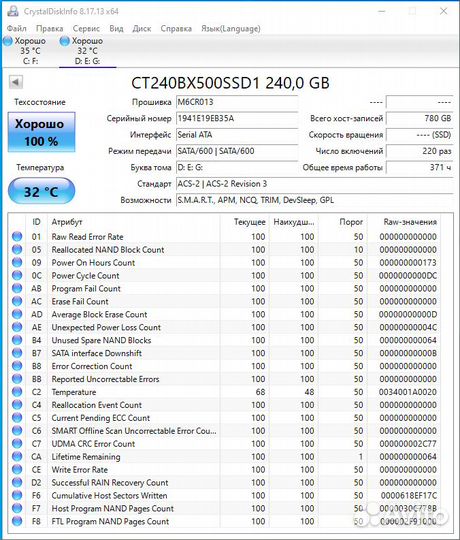
Task: Click the serial number field 1941E19EB35A
Action: (237, 118)
